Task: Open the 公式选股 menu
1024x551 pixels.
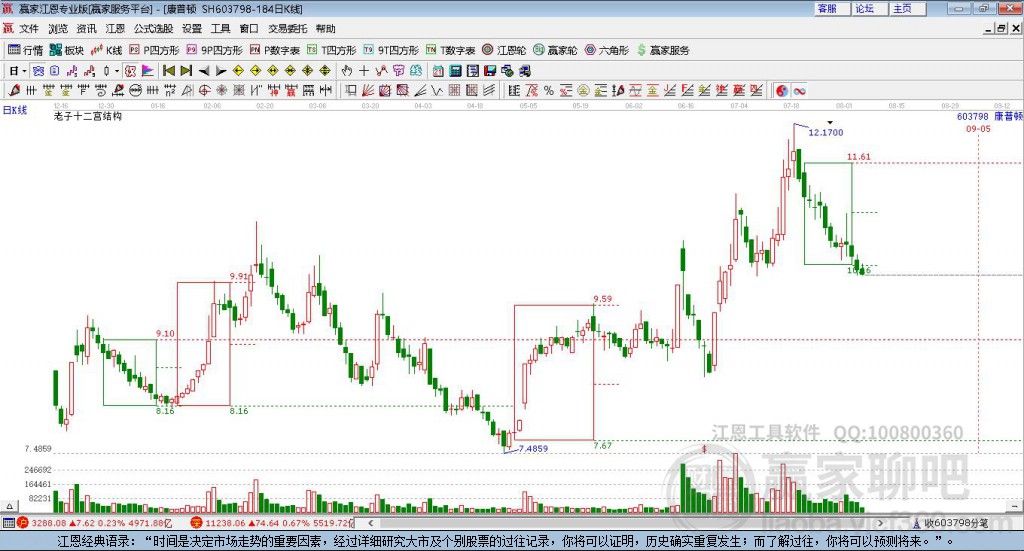Action: pyautogui.click(x=153, y=29)
